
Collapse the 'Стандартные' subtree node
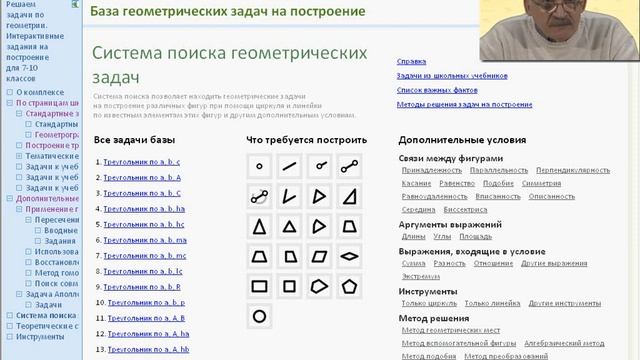(x=19, y=113)
